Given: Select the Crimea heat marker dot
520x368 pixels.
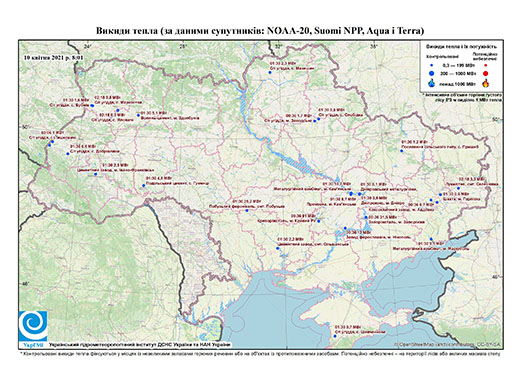Looking at the screenshot, I should (x=335, y=336).
